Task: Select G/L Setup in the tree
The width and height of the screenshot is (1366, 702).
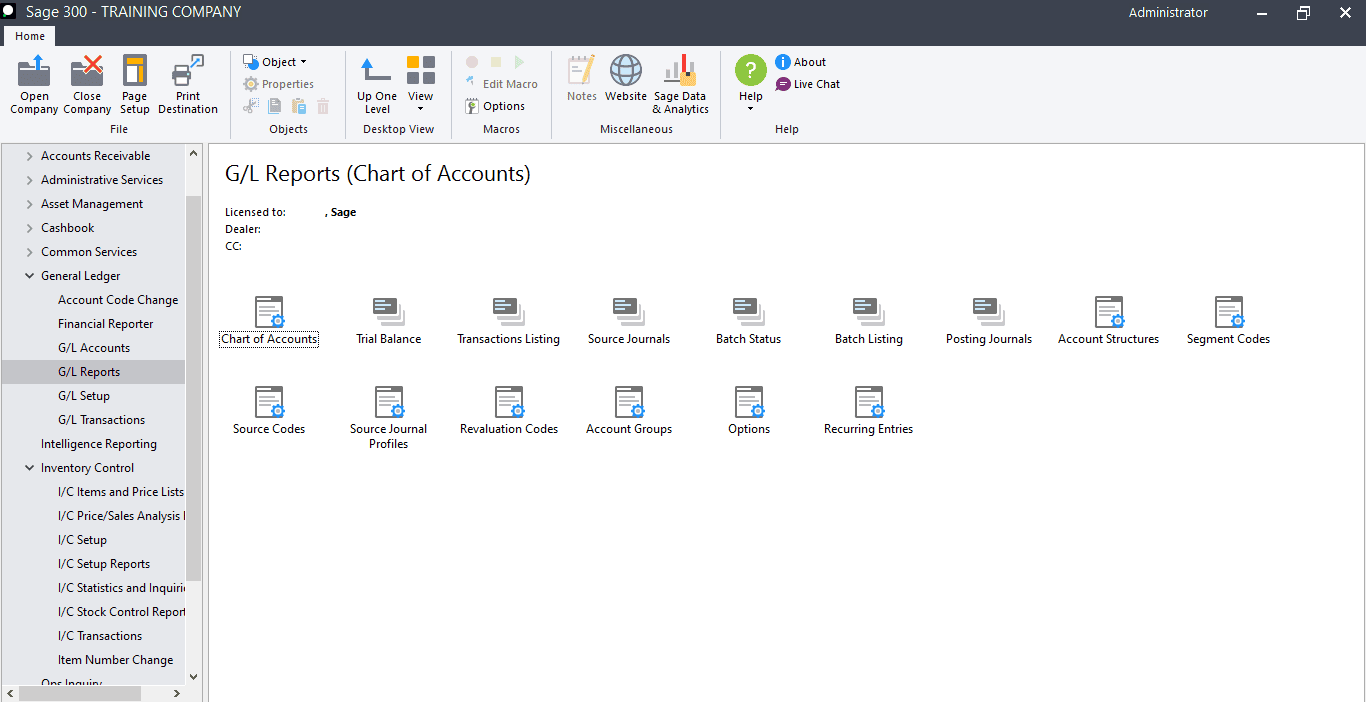Action: click(x=84, y=396)
